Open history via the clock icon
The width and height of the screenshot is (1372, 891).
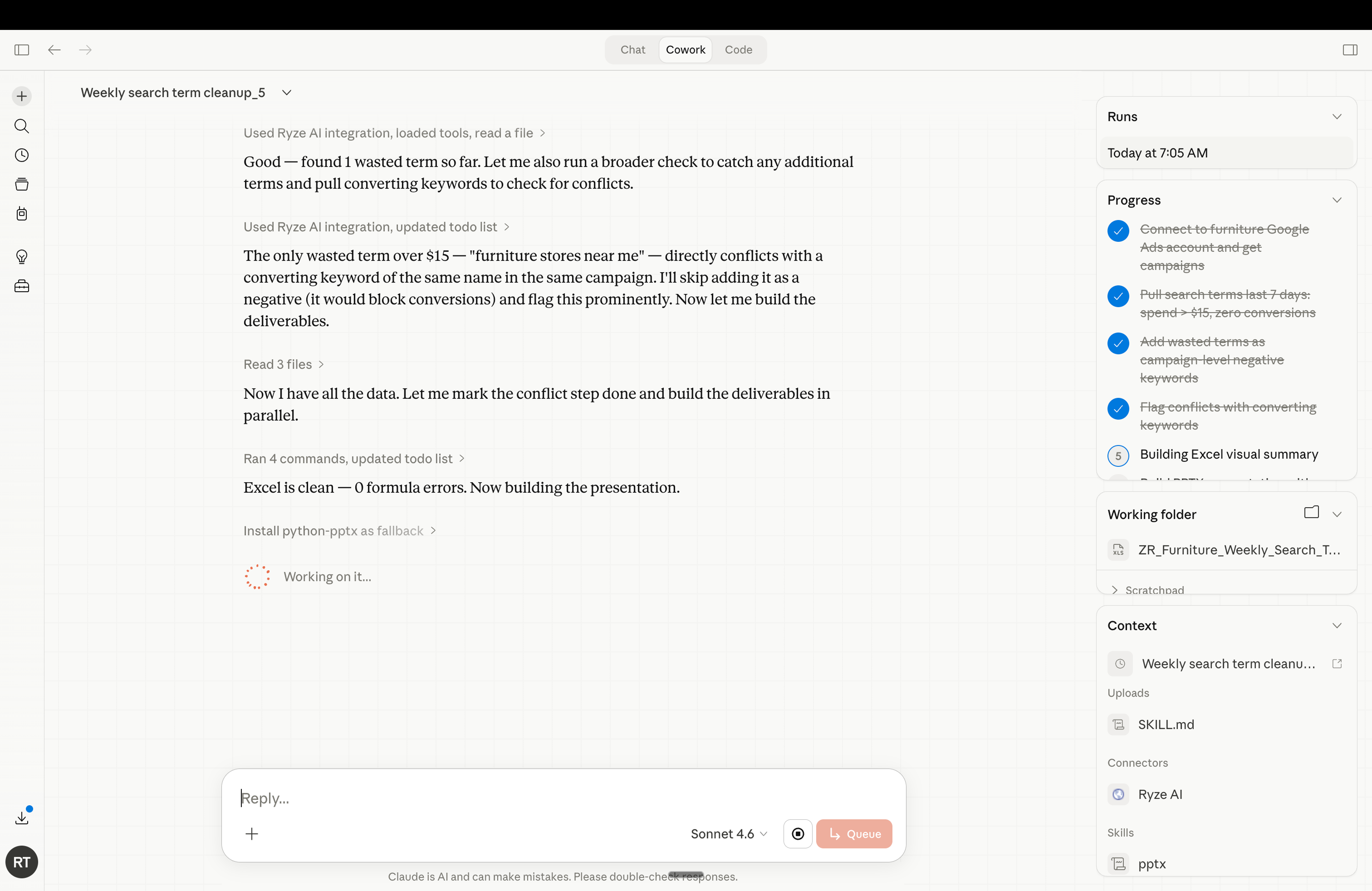[x=22, y=154]
